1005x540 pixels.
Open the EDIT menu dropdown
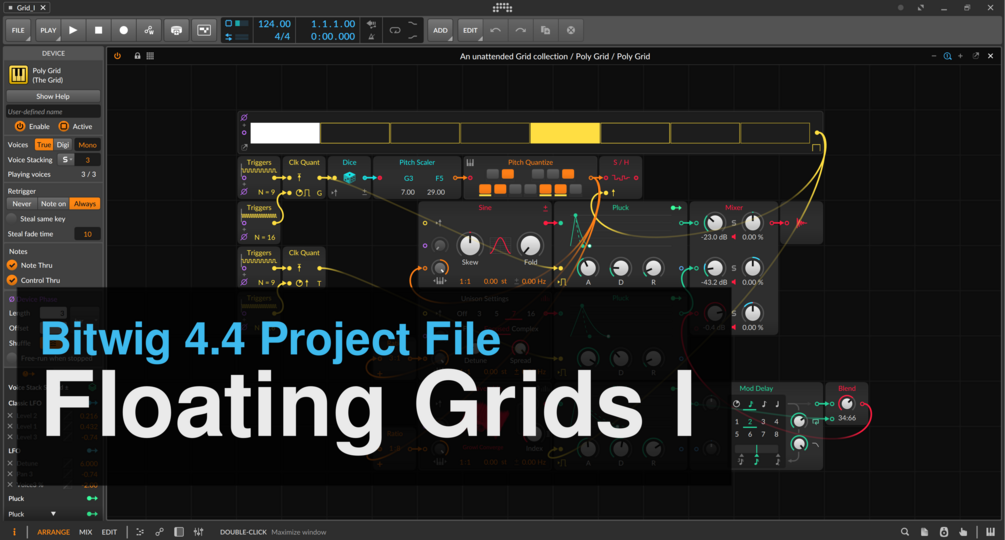[x=470, y=30]
